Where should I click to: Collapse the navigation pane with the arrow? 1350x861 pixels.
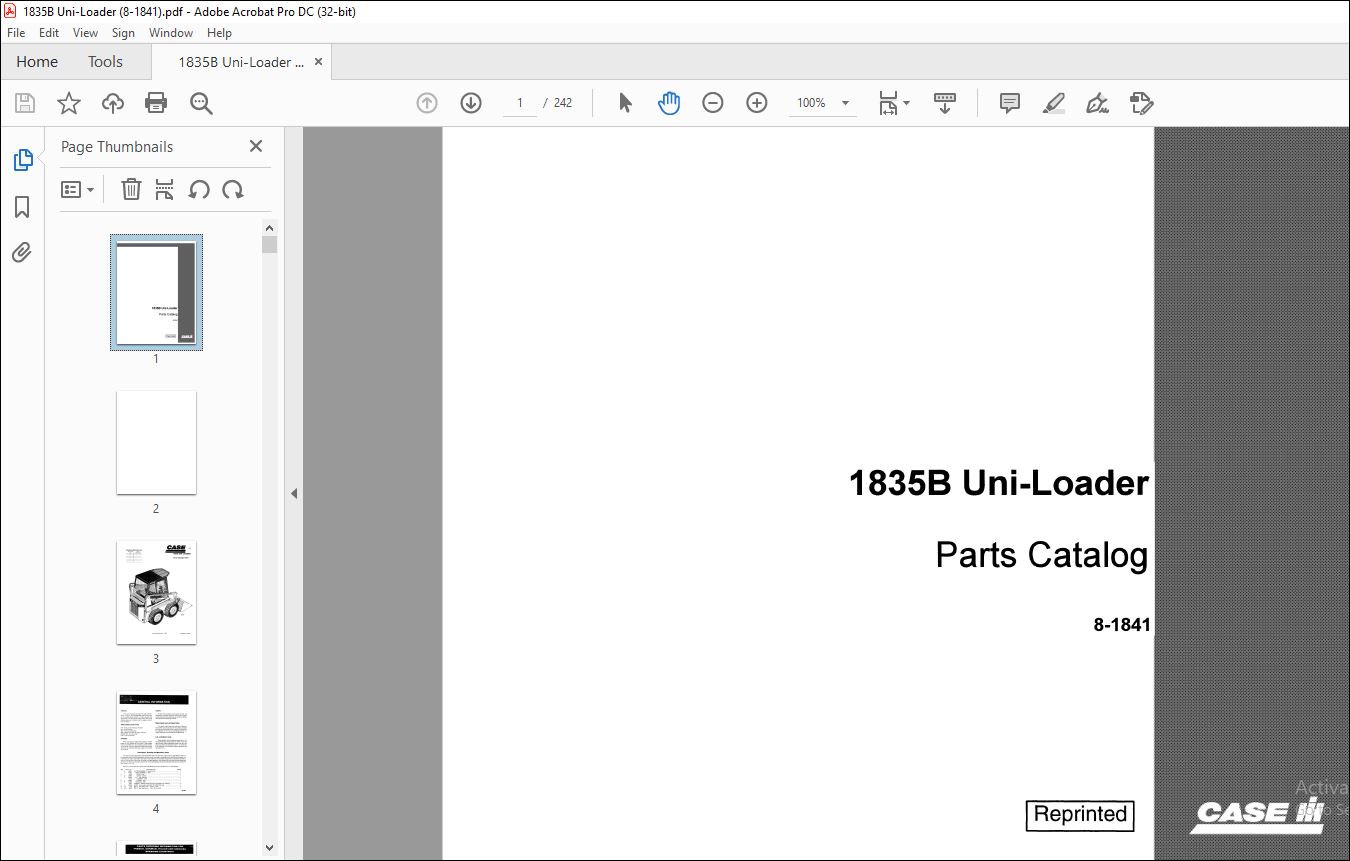tap(294, 493)
